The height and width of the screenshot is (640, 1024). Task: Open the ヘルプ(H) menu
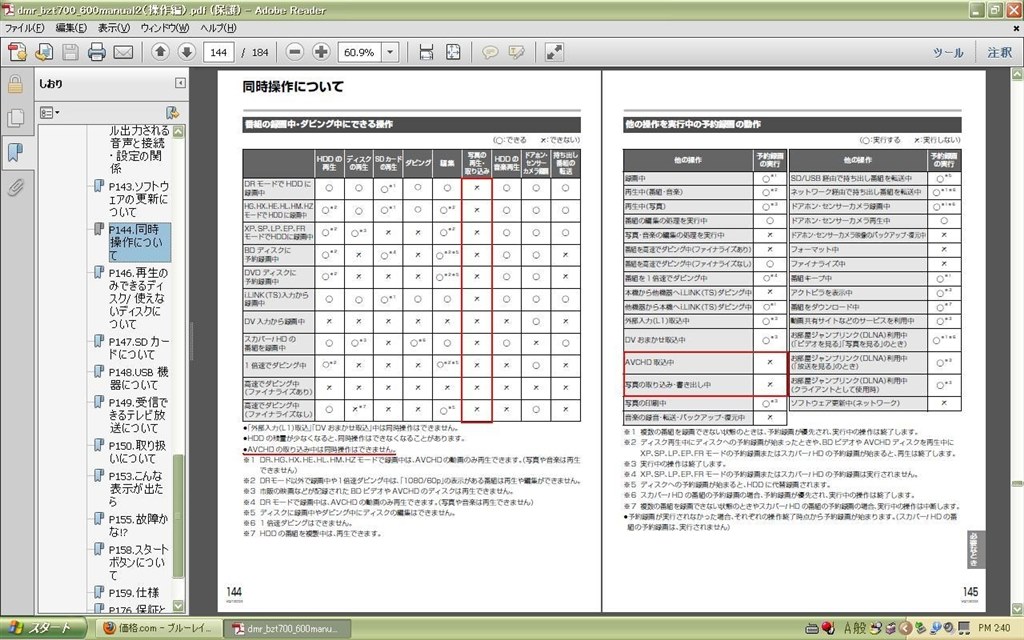218,28
